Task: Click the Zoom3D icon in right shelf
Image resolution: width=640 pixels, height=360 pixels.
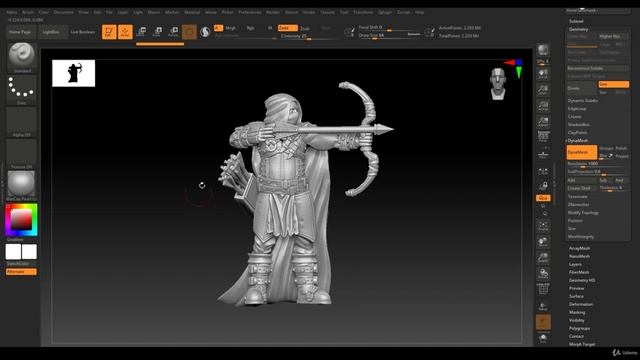Action: tap(543, 258)
